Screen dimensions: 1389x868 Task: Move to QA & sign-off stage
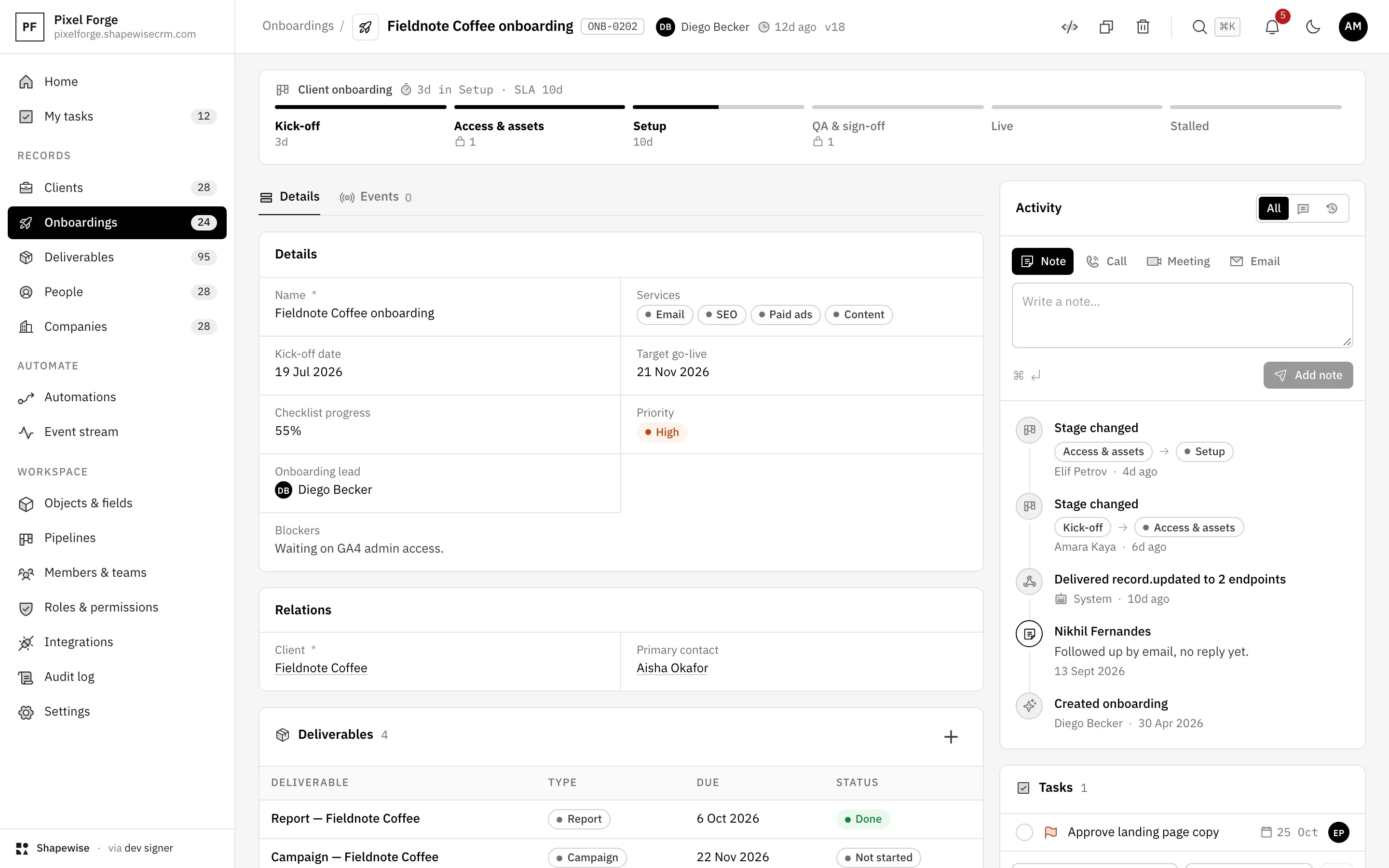click(x=898, y=127)
